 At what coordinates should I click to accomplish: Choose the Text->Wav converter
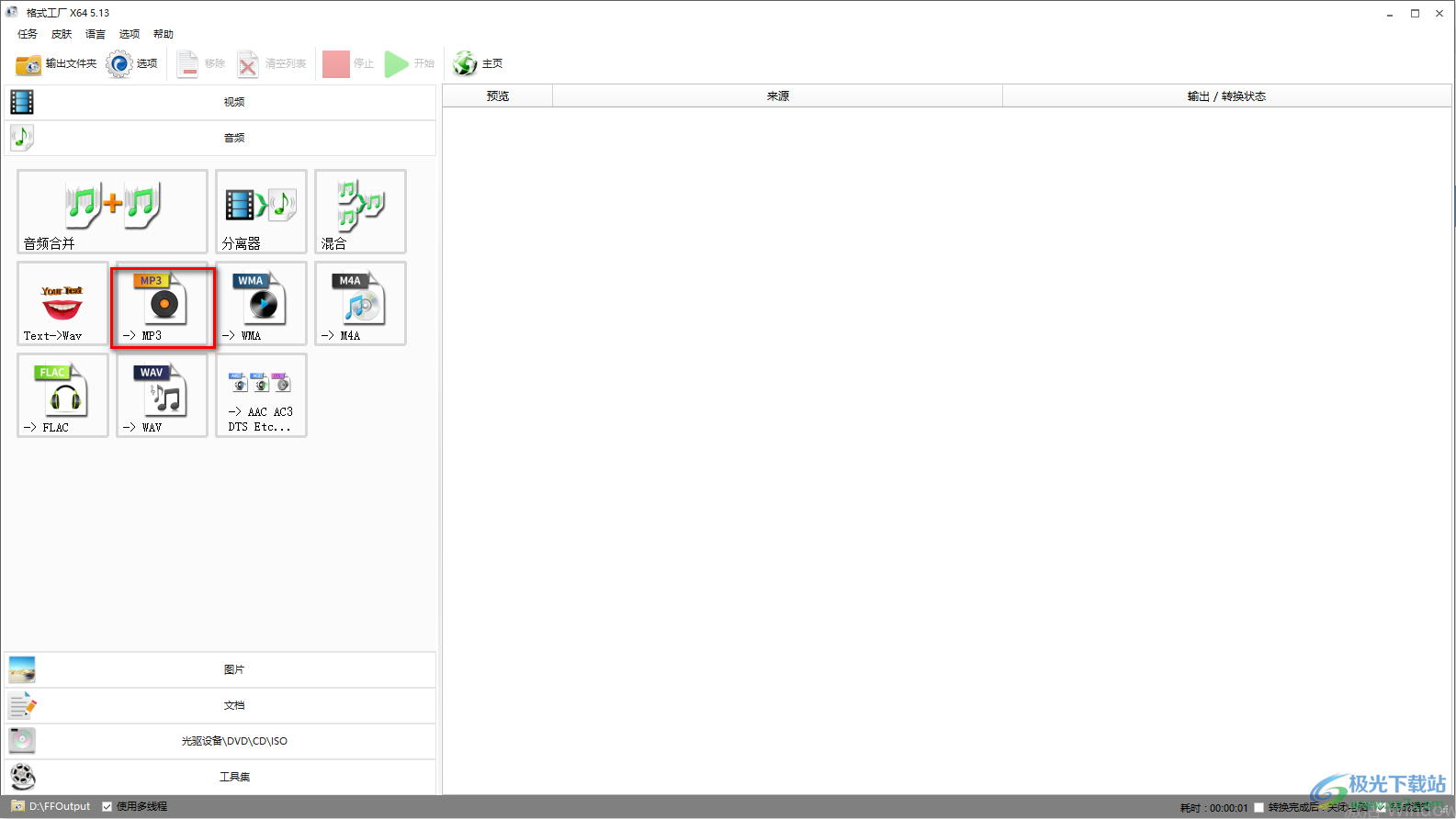(x=62, y=304)
